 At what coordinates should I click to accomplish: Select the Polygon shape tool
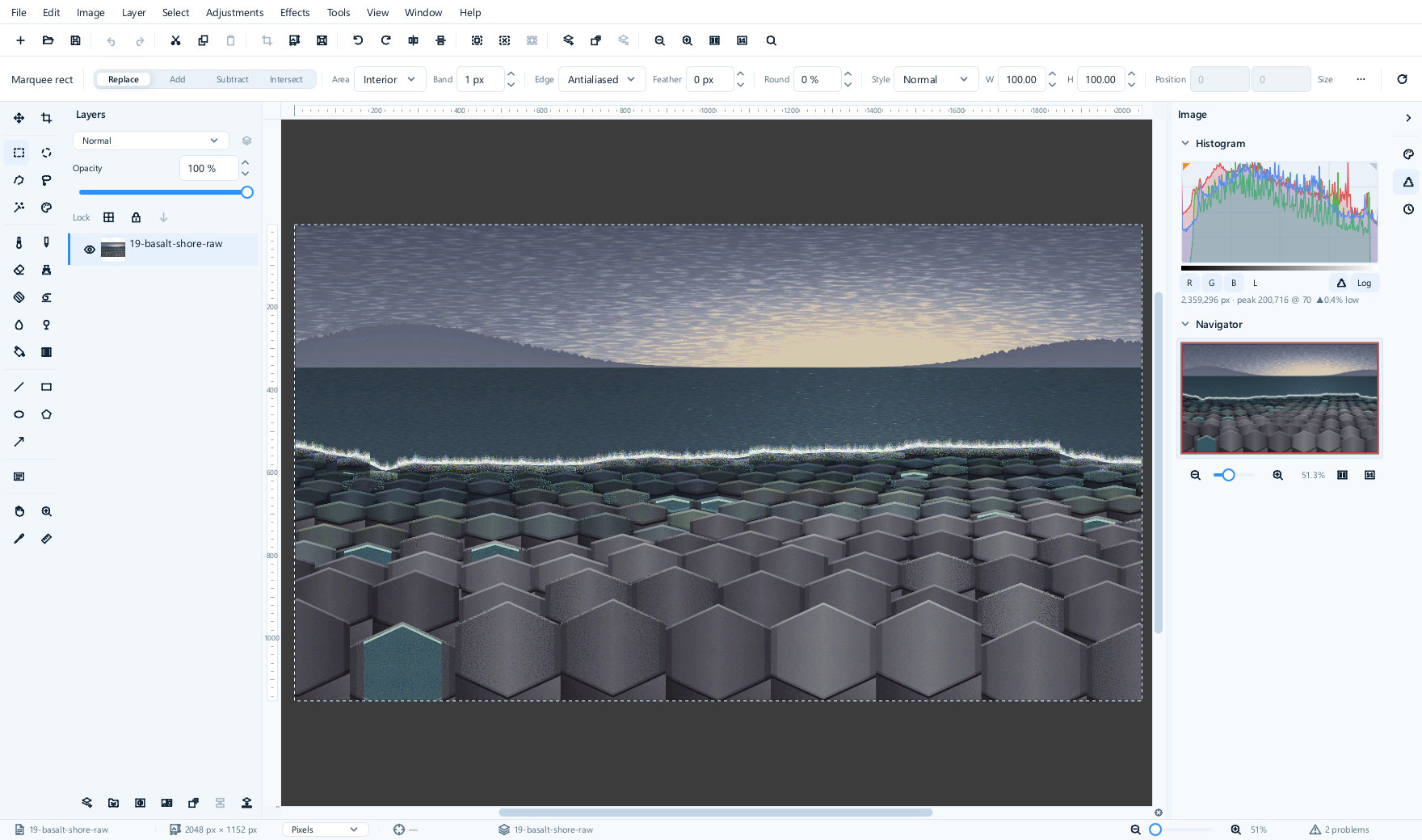click(x=46, y=414)
